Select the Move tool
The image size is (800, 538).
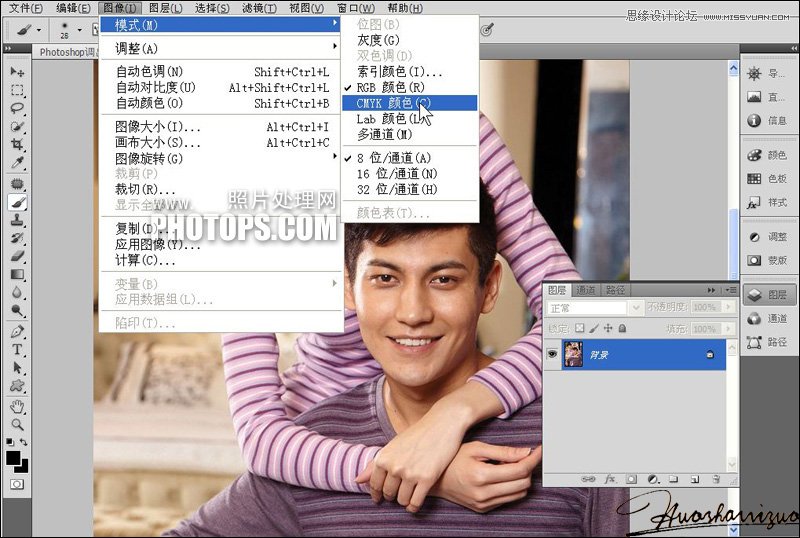click(17, 71)
